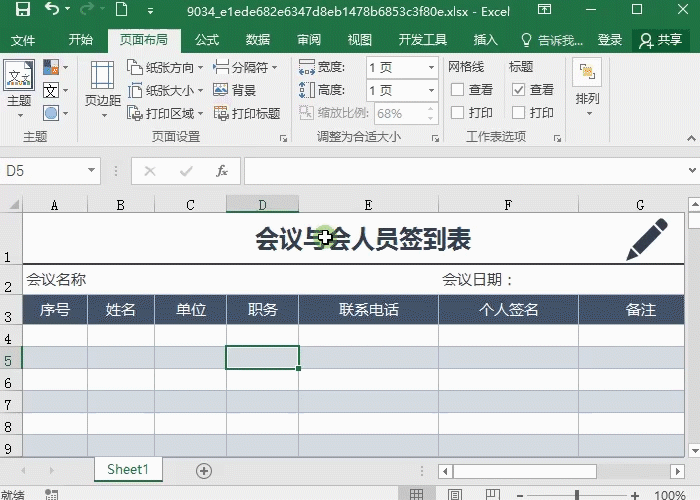This screenshot has width=700, height=500.
Task: Open the 插入 tab
Action: pos(485,40)
